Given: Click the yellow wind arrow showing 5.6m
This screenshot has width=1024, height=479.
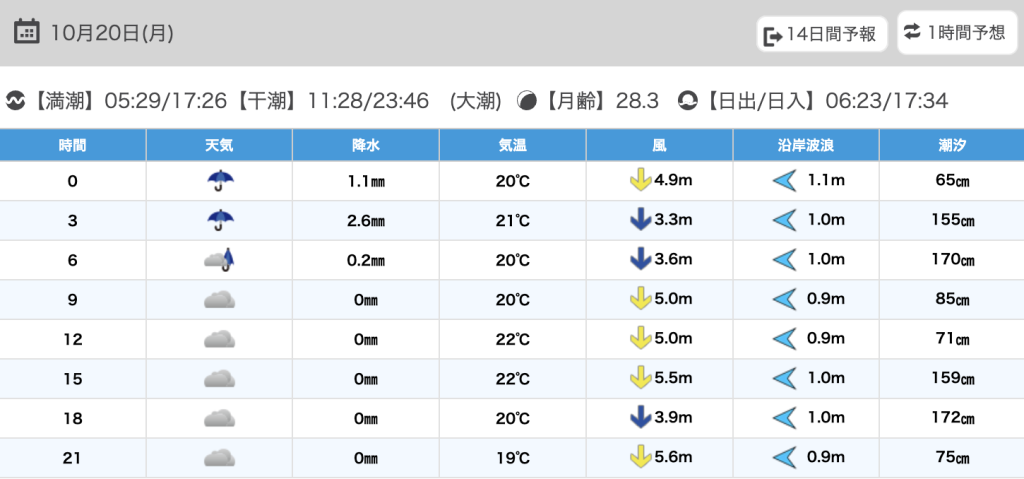Looking at the screenshot, I should tap(638, 458).
